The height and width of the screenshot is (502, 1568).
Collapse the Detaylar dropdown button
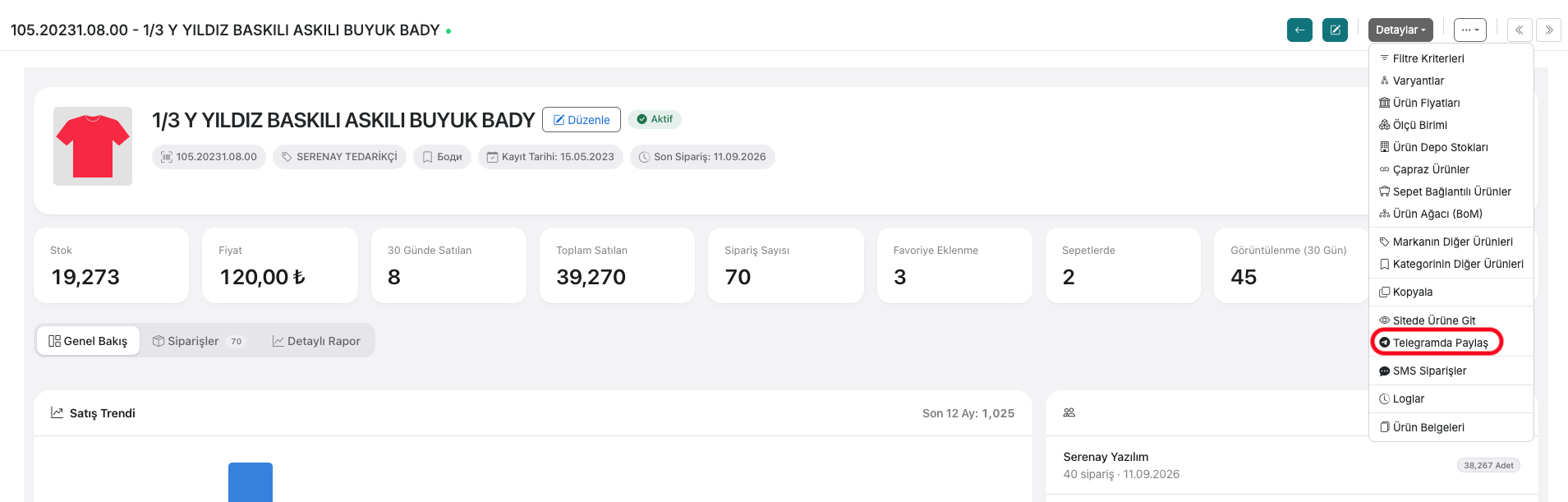click(x=1400, y=30)
